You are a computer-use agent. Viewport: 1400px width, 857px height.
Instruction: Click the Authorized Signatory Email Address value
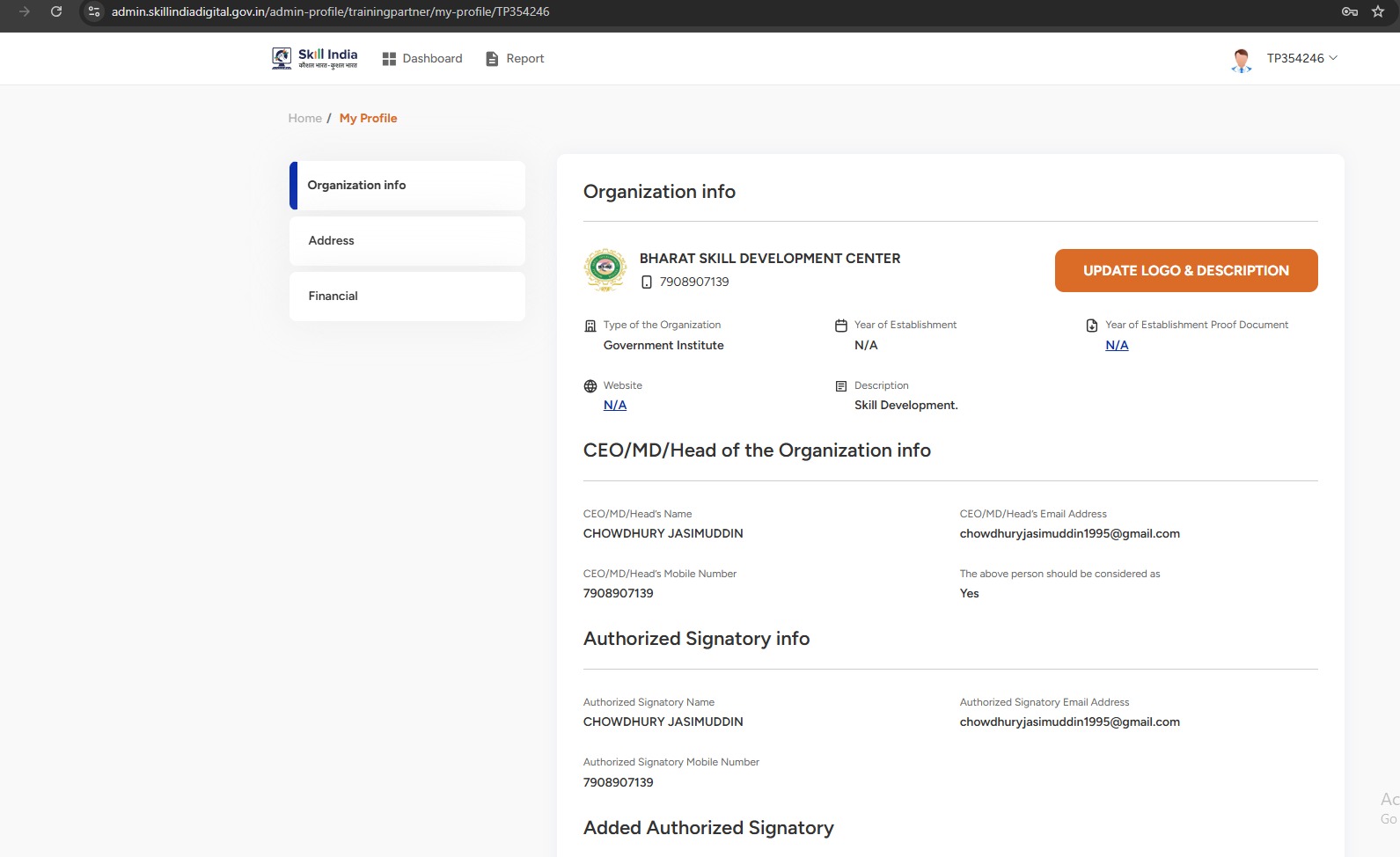point(1070,721)
